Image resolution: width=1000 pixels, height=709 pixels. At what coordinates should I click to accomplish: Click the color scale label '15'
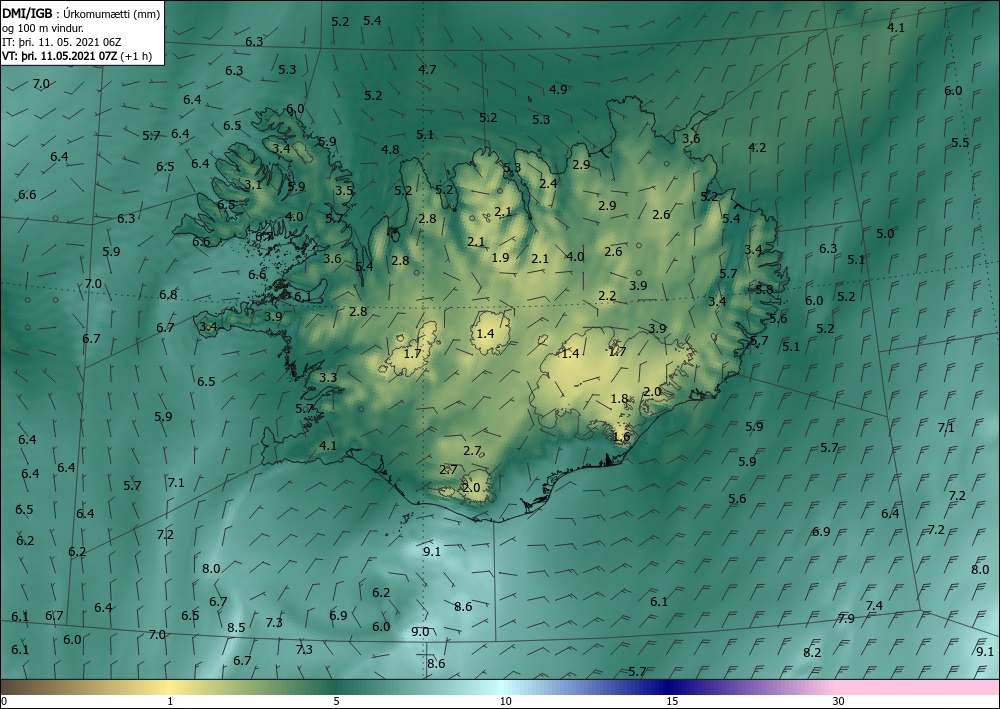(x=672, y=701)
